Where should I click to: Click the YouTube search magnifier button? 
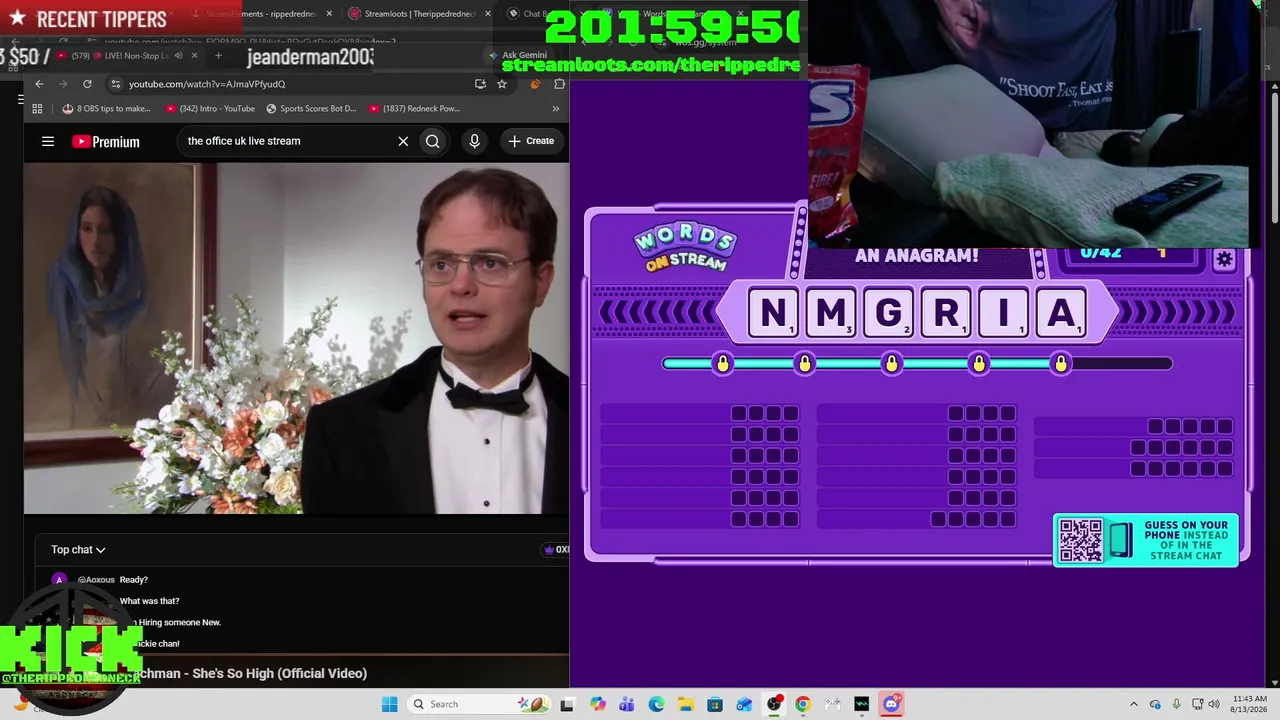pyautogui.click(x=433, y=141)
